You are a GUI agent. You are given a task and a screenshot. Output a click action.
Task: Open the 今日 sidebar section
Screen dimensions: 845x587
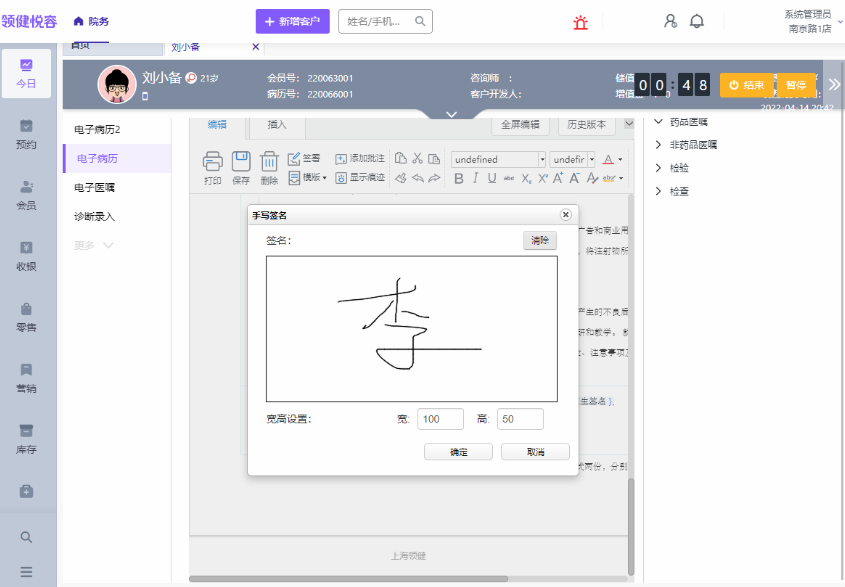pos(26,74)
